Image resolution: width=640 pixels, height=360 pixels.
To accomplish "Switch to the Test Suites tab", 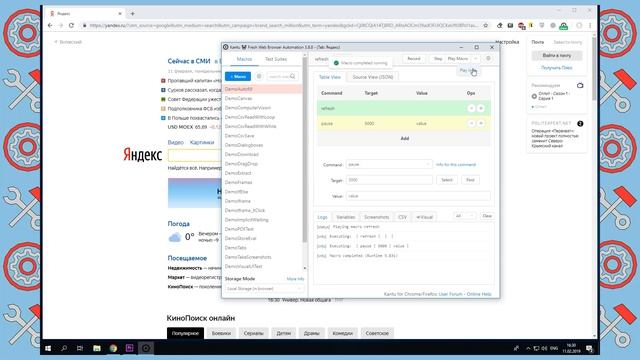I will 276,59.
